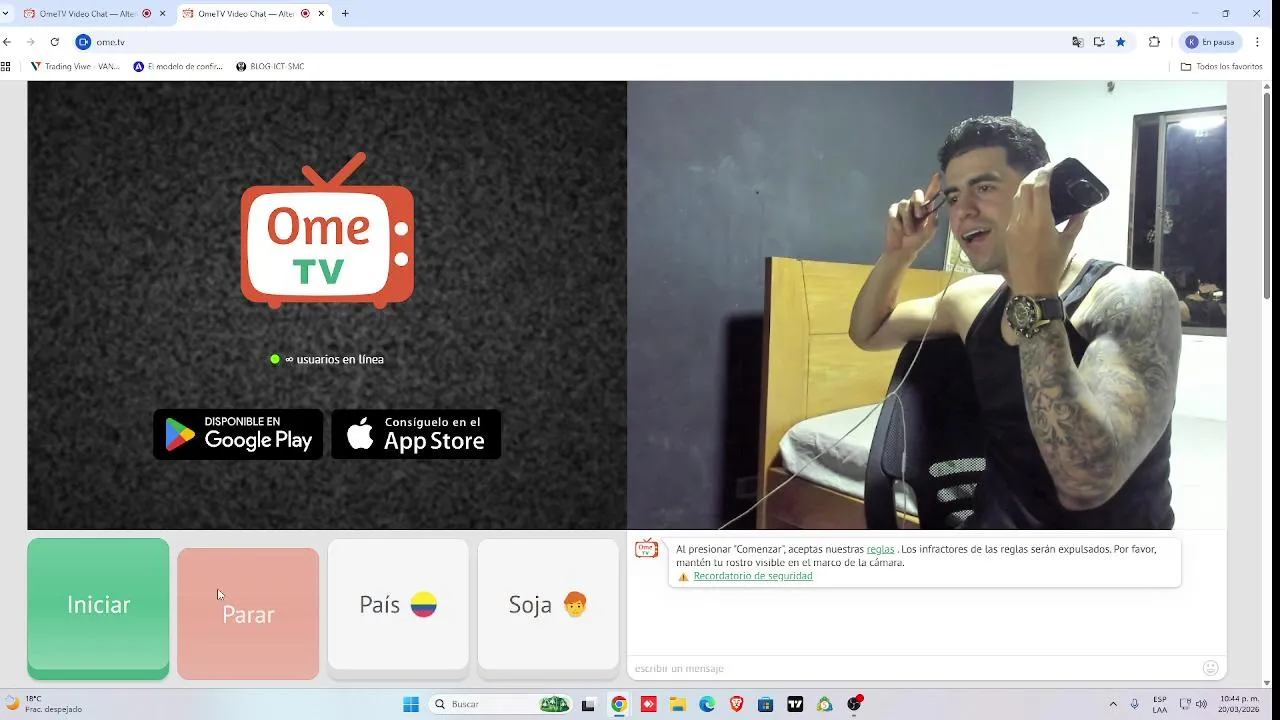Open the red app icon after Chrome on taskbar
Screen dimensions: 1280x720
[648, 704]
